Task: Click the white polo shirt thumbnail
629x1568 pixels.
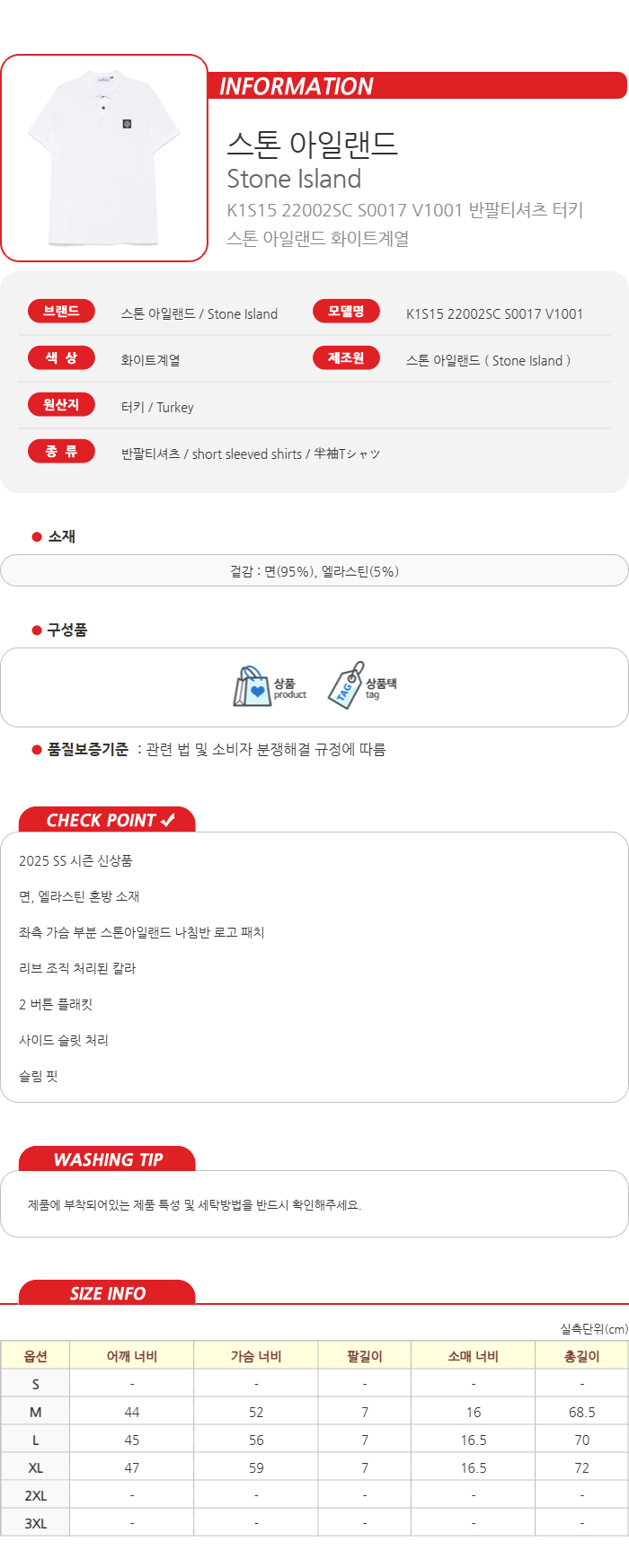Action: click(x=104, y=158)
